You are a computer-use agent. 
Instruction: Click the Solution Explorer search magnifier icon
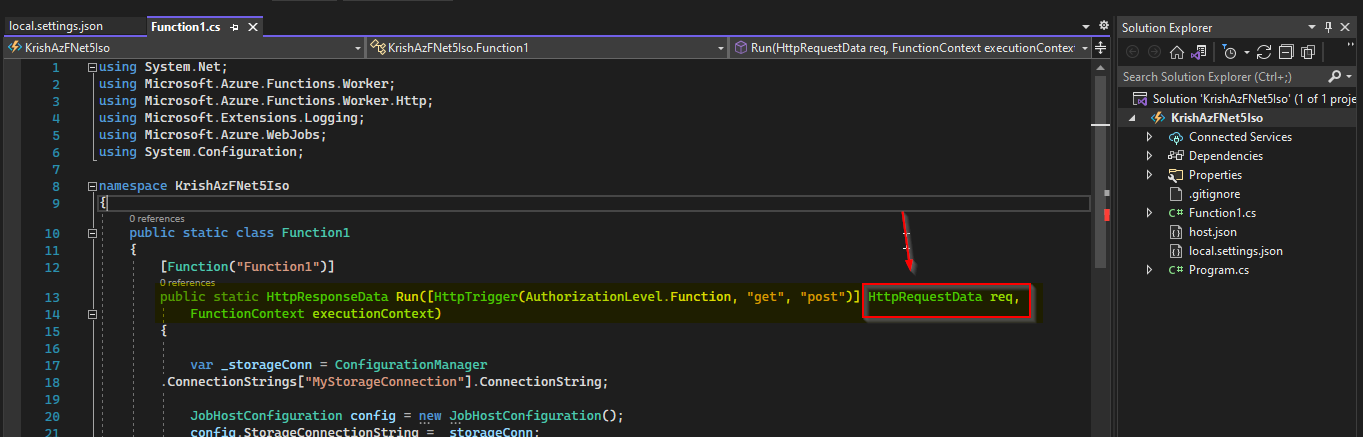tap(1335, 76)
